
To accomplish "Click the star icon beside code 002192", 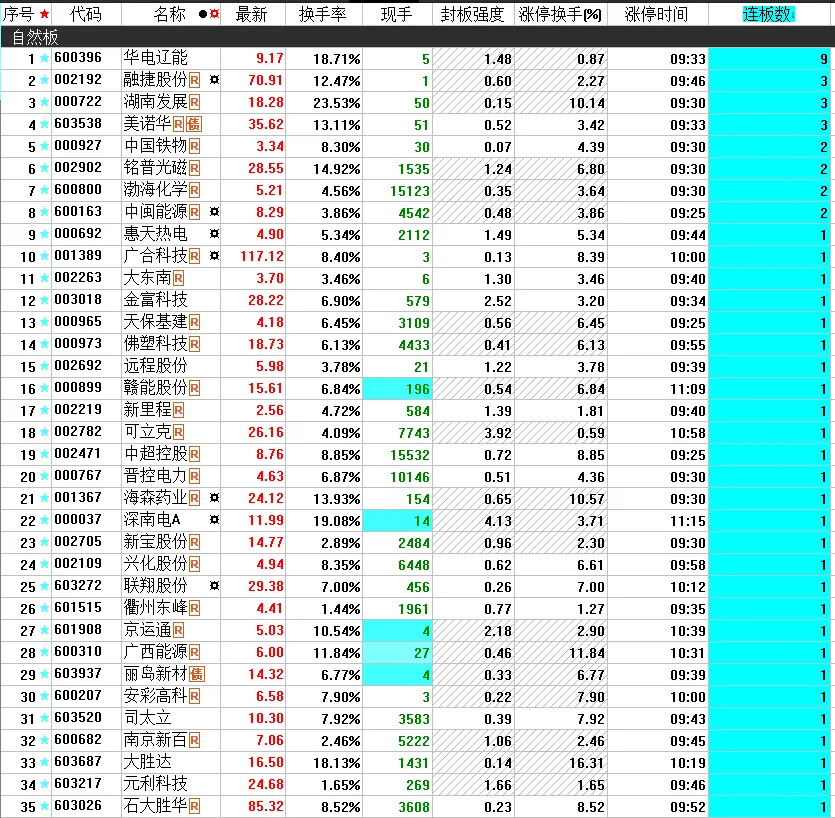I will click(45, 80).
